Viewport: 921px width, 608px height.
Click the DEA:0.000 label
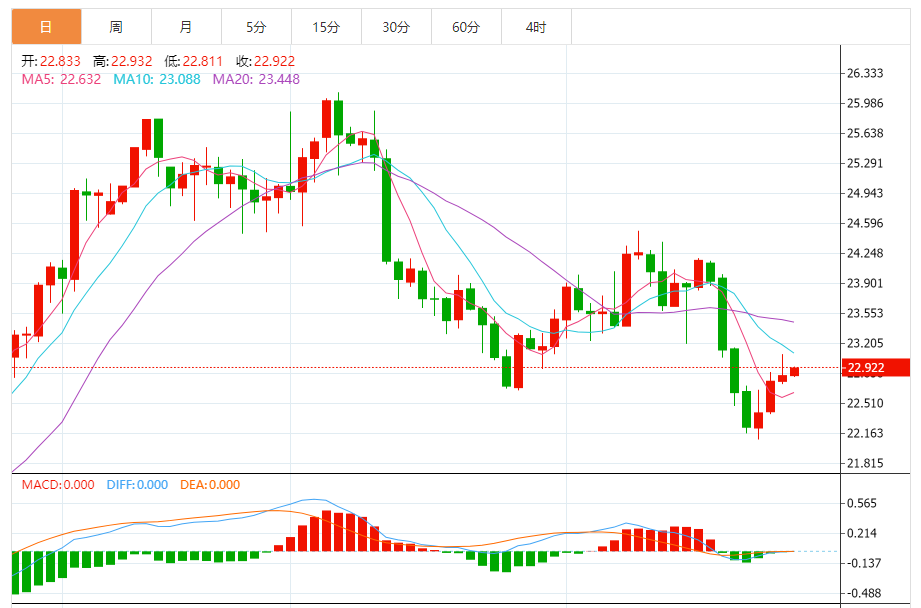click(210, 485)
